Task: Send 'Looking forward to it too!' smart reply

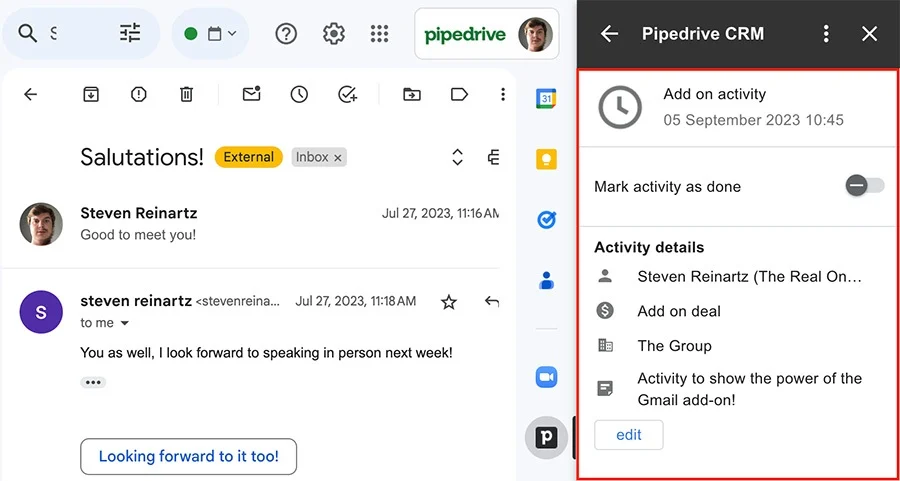Action: (x=188, y=456)
